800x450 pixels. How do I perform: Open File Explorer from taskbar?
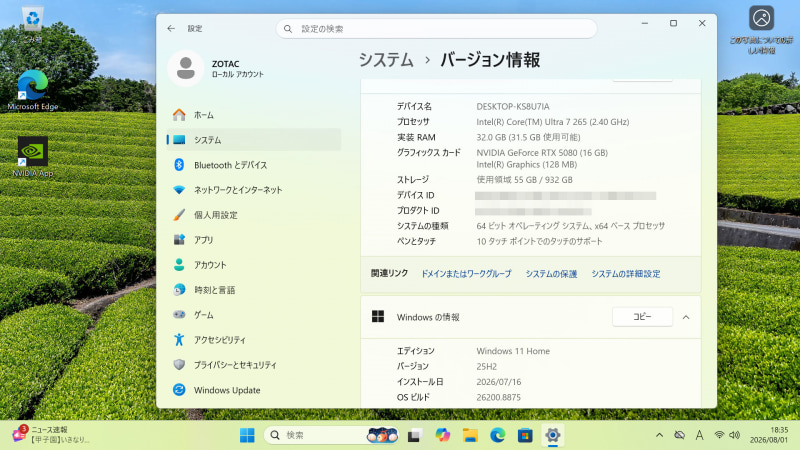coord(470,435)
